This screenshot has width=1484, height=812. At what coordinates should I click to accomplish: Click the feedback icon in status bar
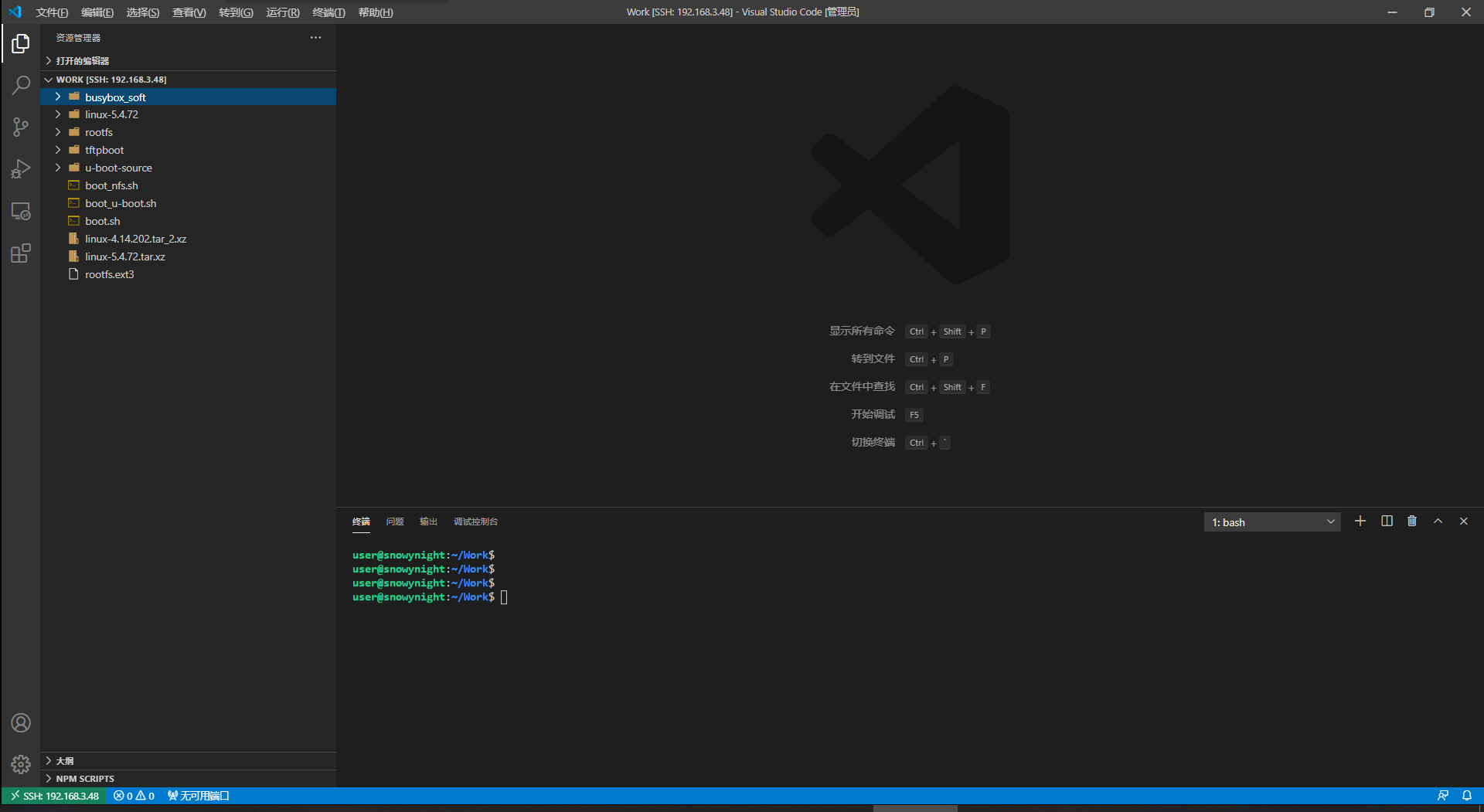tap(1442, 796)
